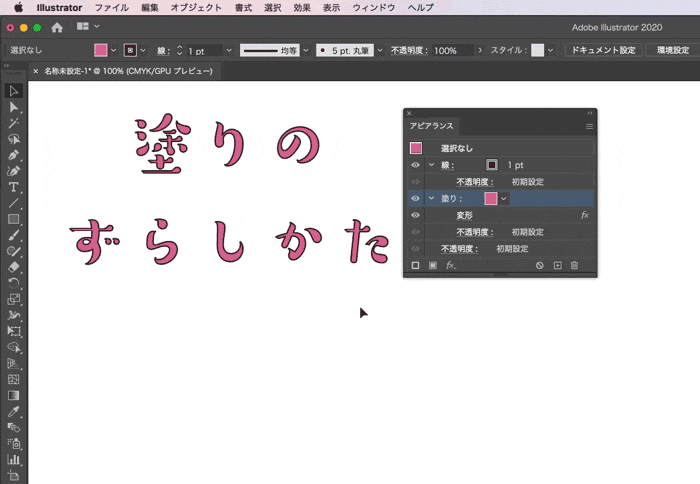
Task: Toggle visibility of the 塗り fill attribute
Action: 415,199
